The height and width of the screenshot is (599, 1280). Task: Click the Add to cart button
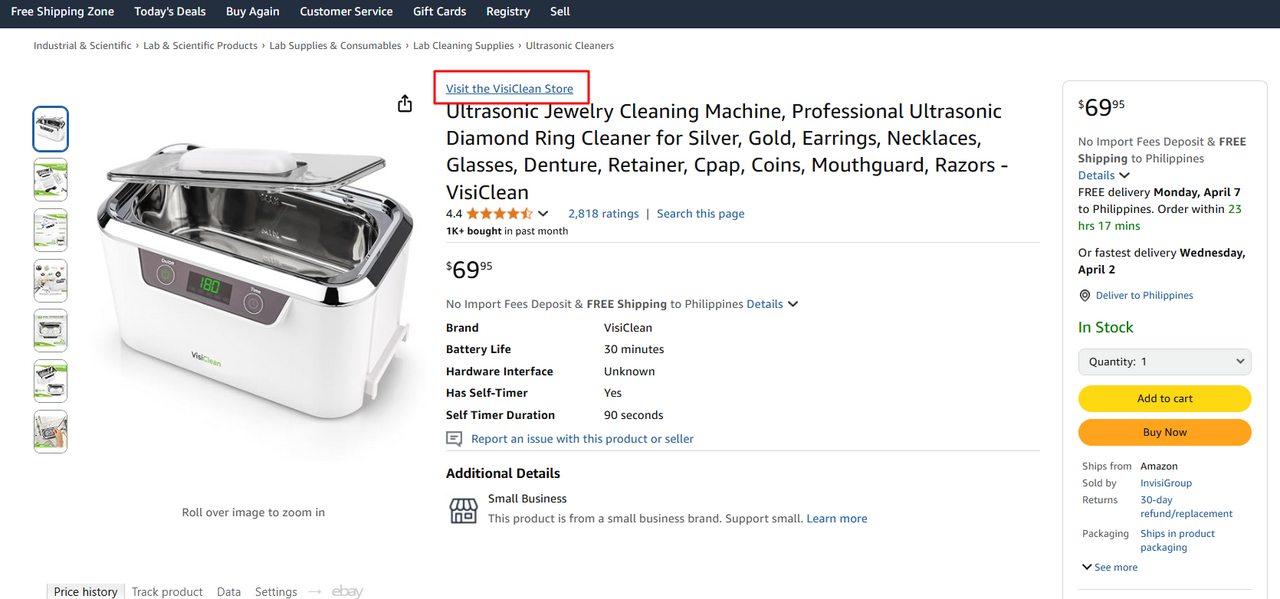(1164, 398)
